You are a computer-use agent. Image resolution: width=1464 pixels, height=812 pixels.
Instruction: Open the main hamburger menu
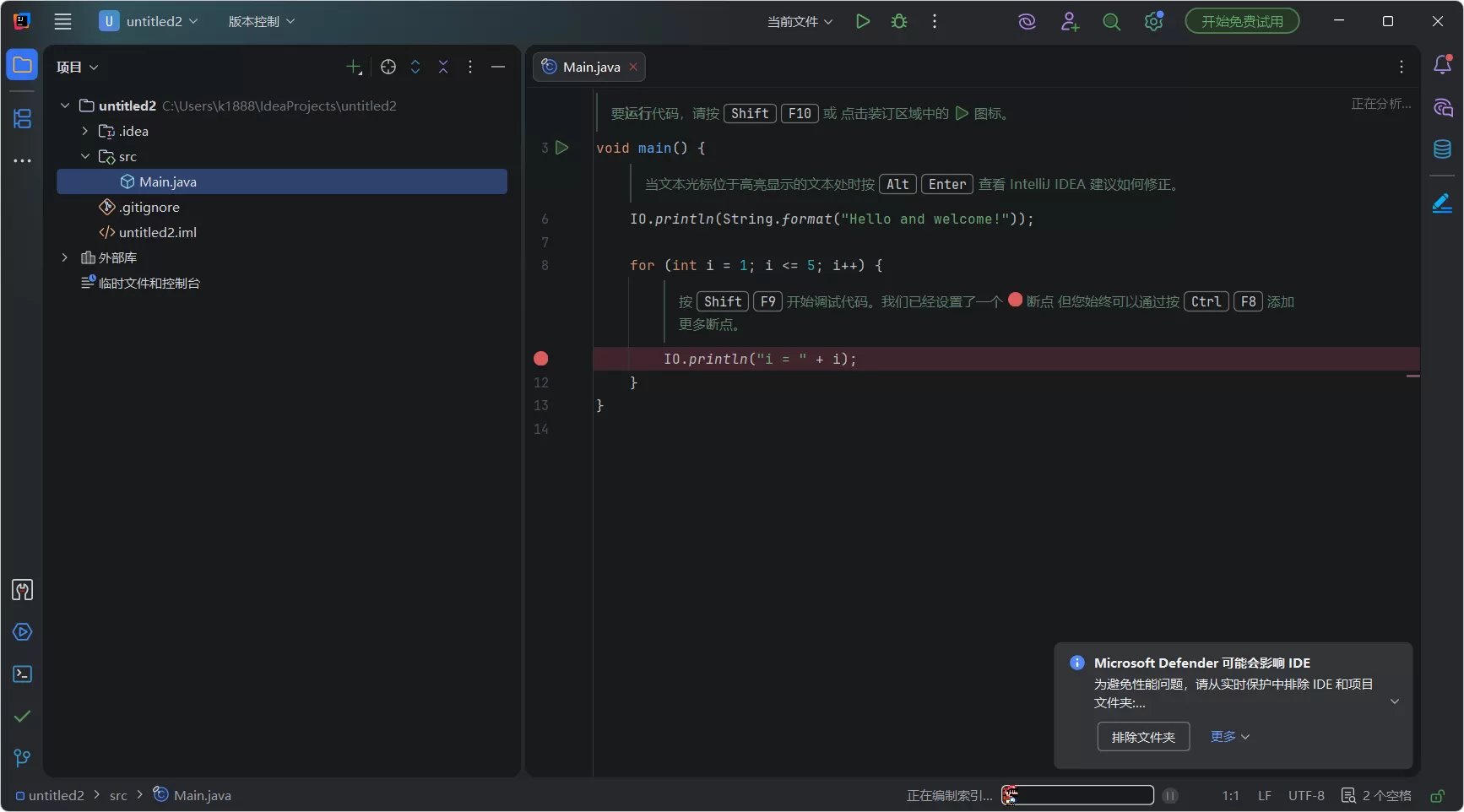tap(62, 21)
